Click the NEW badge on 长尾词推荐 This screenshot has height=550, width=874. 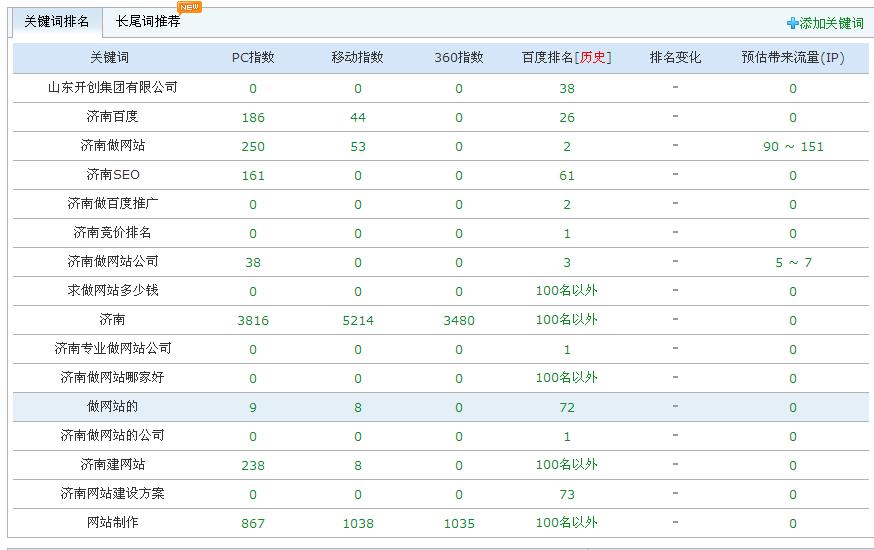point(189,7)
